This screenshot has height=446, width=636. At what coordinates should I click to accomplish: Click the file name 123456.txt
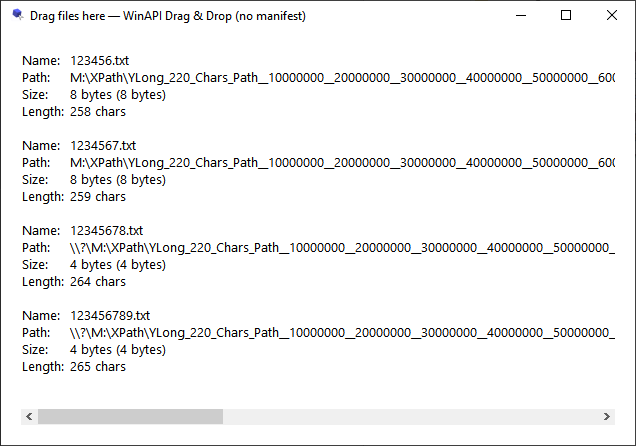[100, 62]
